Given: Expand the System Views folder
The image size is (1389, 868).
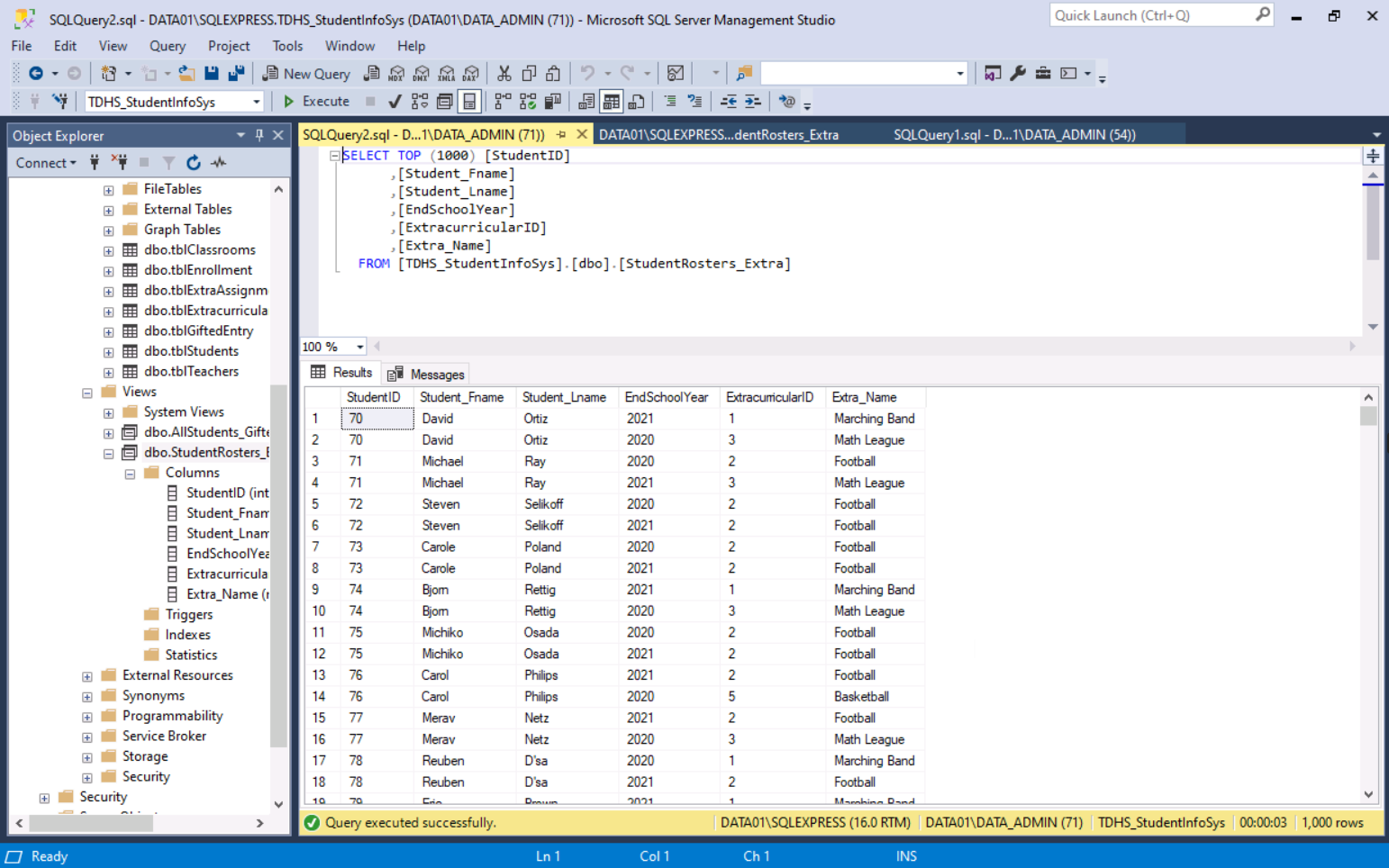Looking at the screenshot, I should pyautogui.click(x=108, y=412).
